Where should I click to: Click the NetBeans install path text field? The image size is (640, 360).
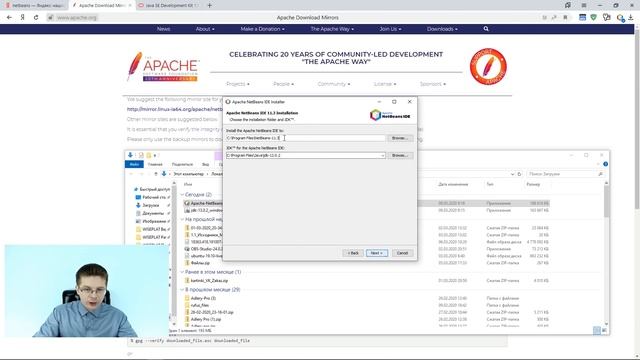pos(306,138)
